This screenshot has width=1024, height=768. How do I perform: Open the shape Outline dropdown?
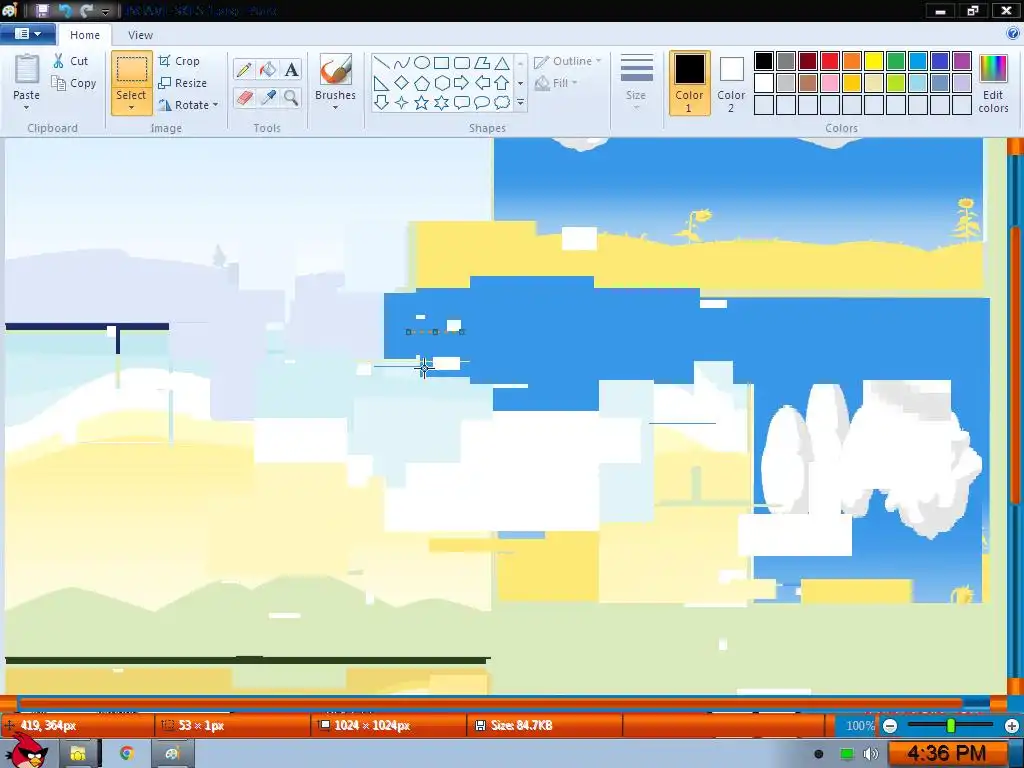[568, 61]
